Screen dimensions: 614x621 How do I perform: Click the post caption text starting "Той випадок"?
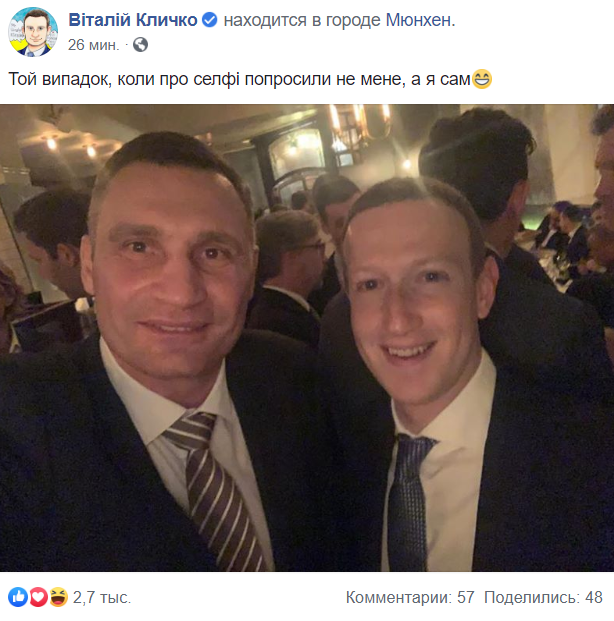click(240, 79)
